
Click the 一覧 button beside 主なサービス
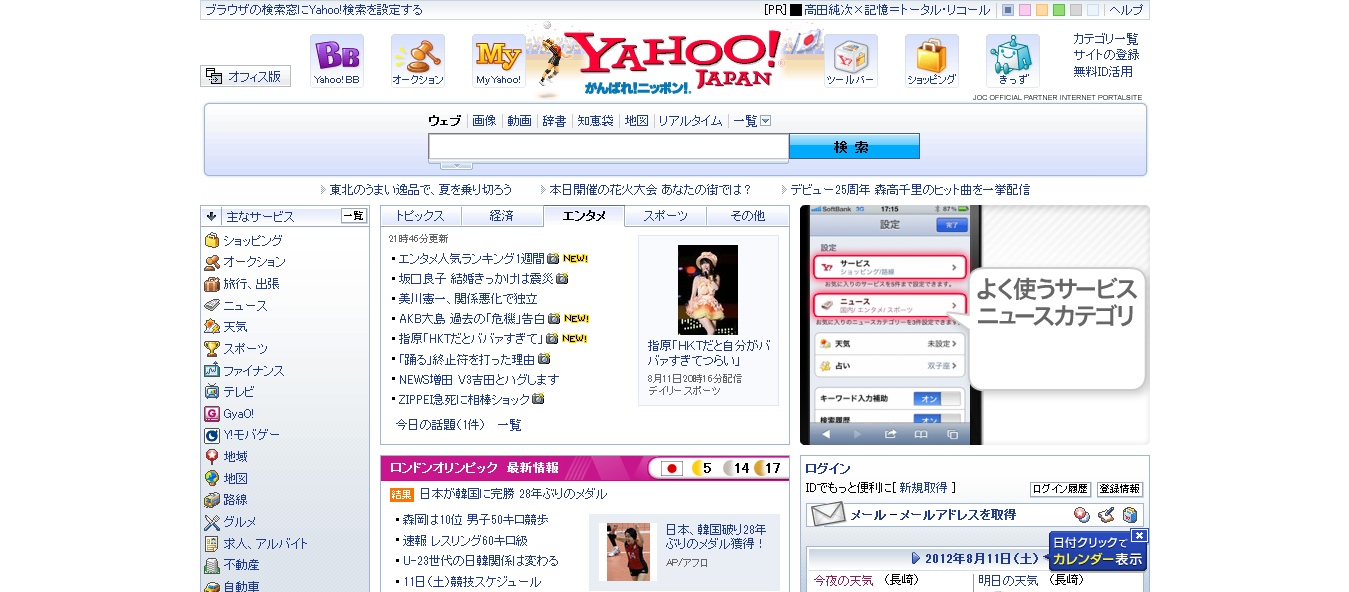point(354,216)
